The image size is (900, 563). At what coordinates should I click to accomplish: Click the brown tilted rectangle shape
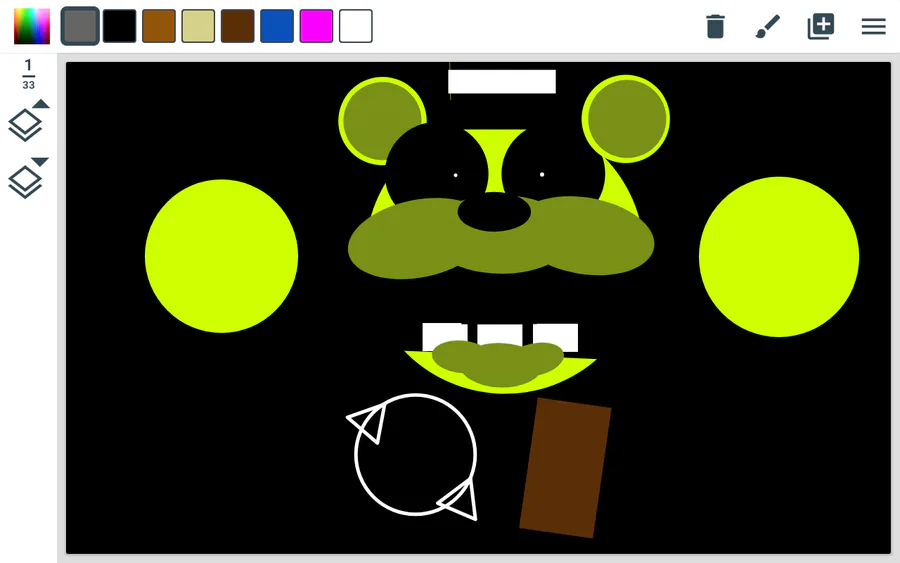coord(565,468)
